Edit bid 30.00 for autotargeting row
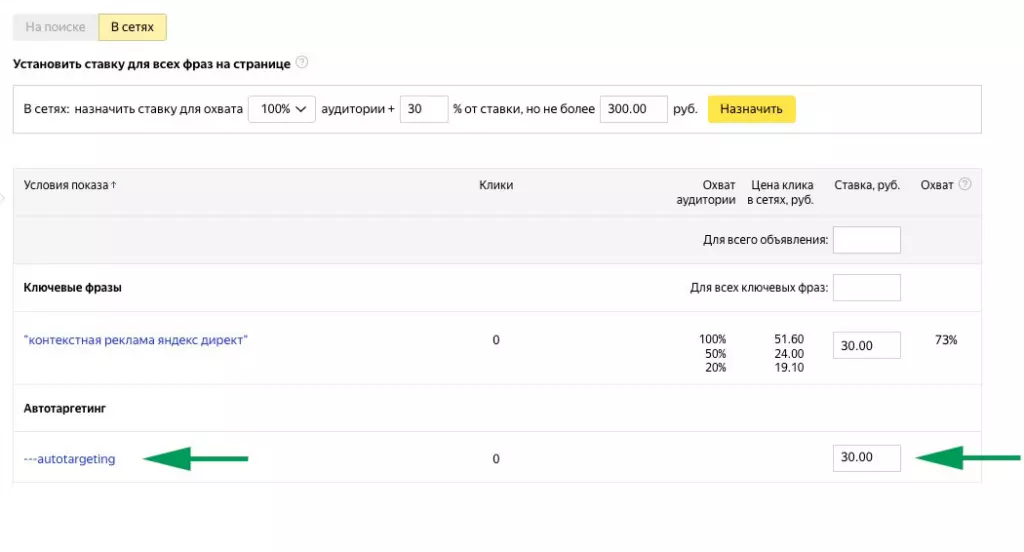This screenshot has width=1024, height=552. tap(867, 458)
